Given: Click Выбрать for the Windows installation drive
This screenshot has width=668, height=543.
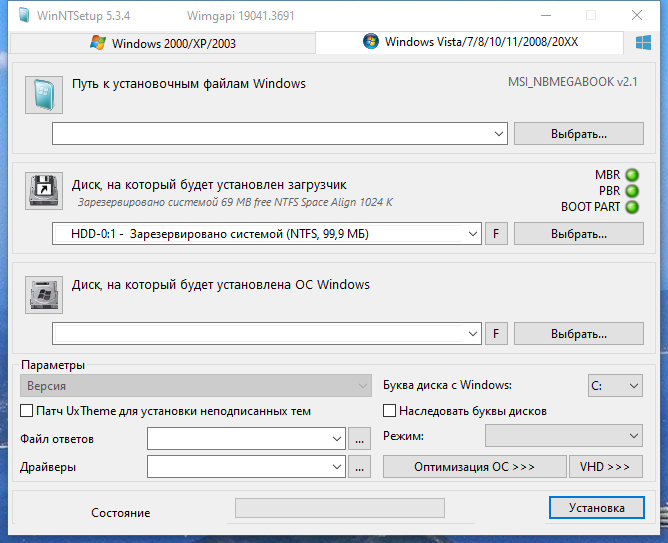Looking at the screenshot, I should pos(579,333).
